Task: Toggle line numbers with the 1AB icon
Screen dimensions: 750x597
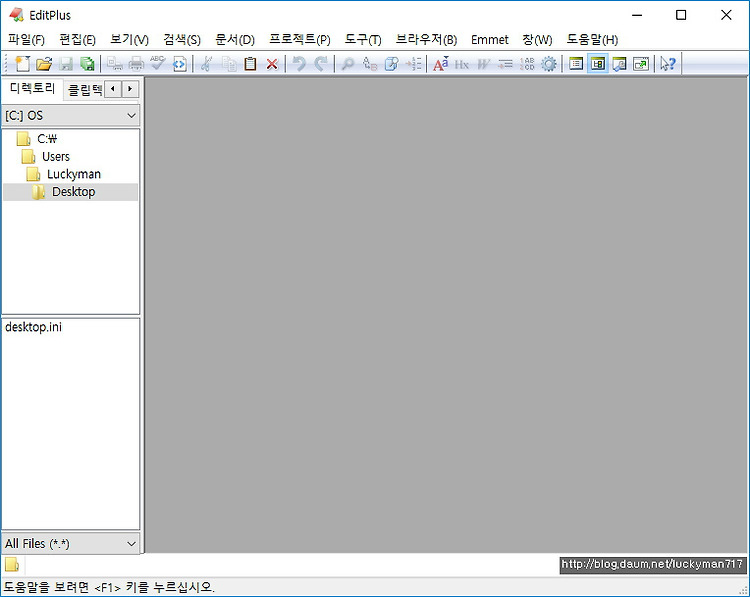Action: [527, 64]
